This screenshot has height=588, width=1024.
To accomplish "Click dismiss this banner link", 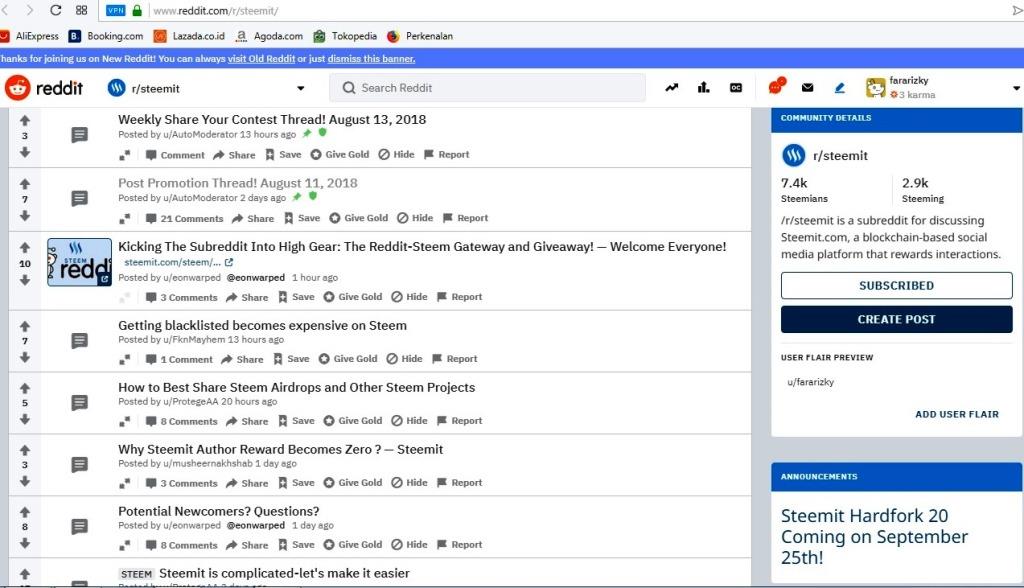I will pyautogui.click(x=371, y=59).
